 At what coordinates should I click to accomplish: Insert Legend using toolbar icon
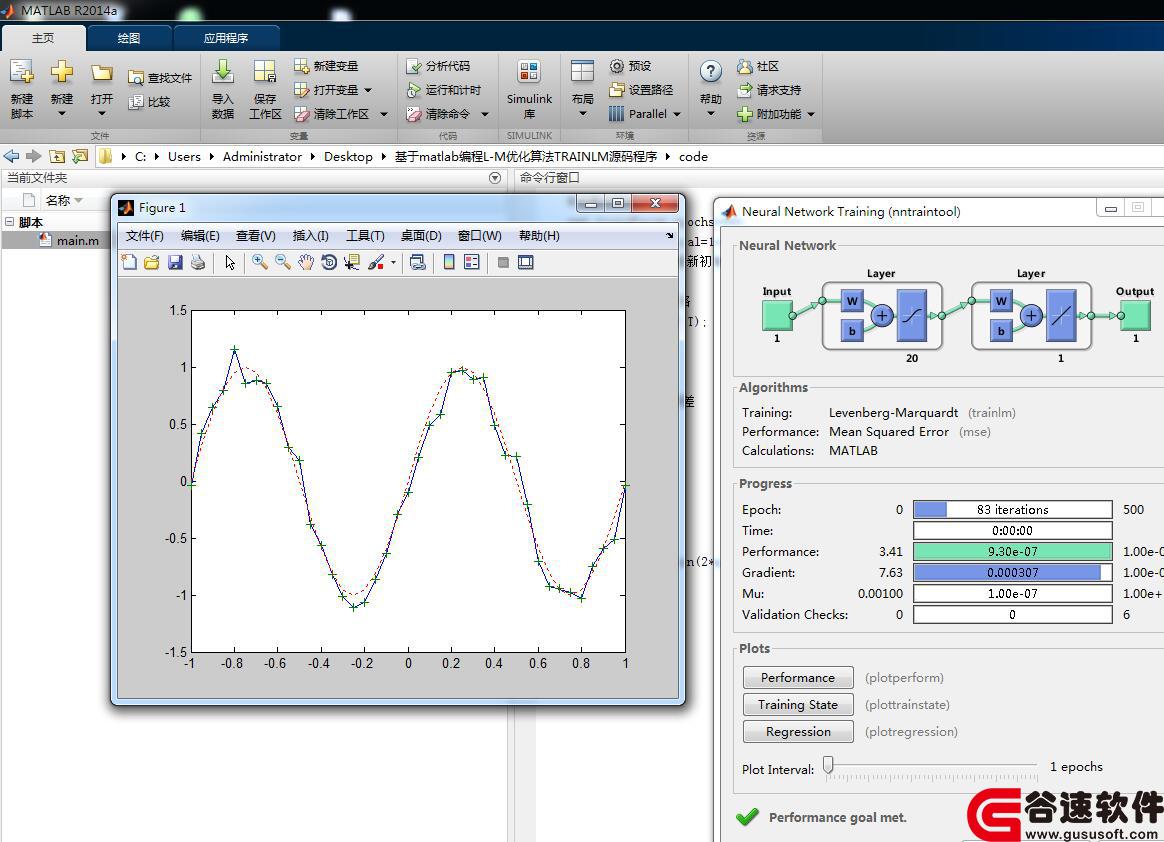pyautogui.click(x=471, y=262)
